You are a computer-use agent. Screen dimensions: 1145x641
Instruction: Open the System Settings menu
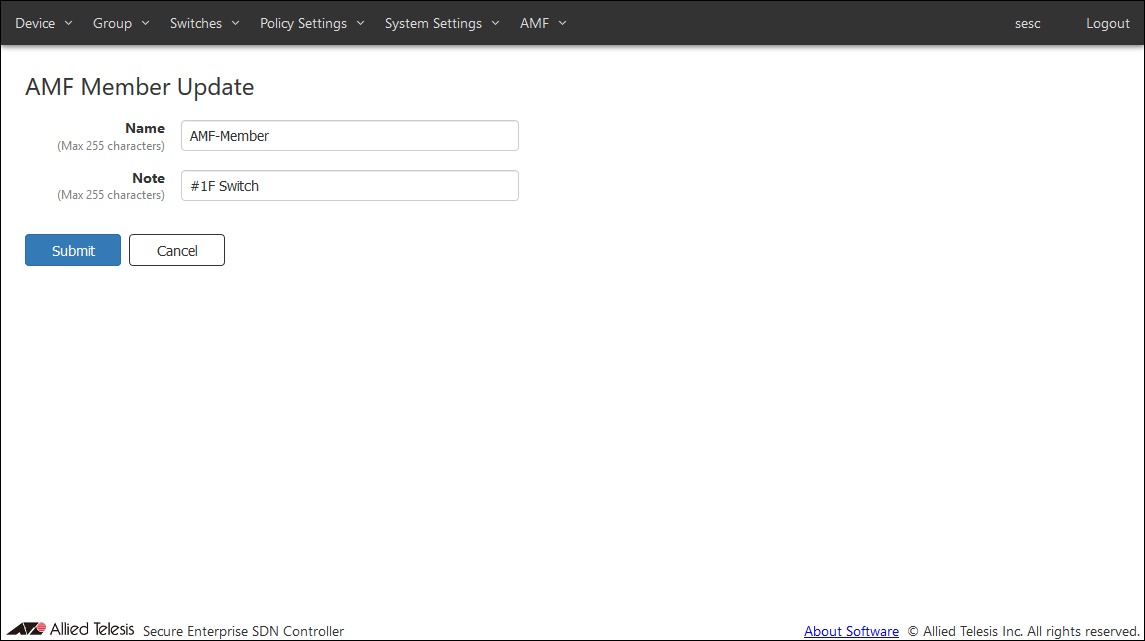(433, 23)
